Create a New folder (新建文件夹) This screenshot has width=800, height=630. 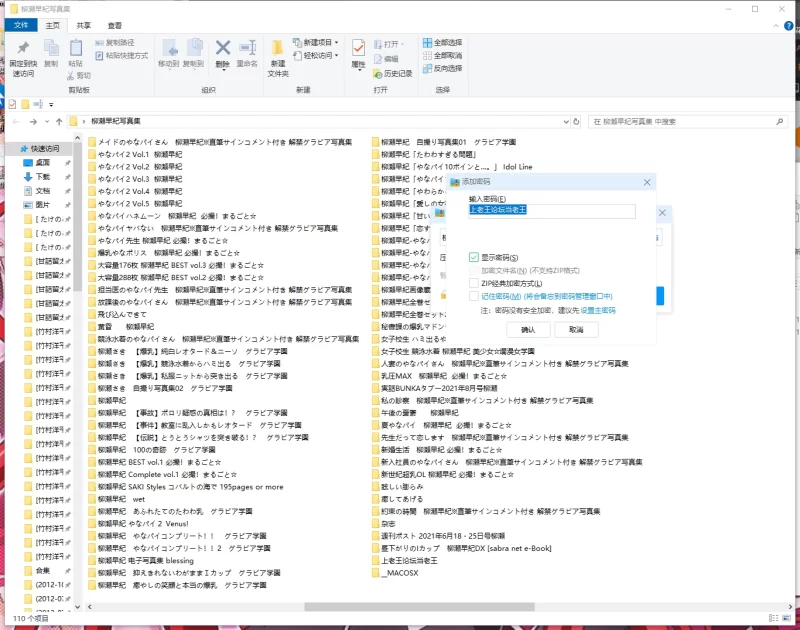(x=278, y=58)
